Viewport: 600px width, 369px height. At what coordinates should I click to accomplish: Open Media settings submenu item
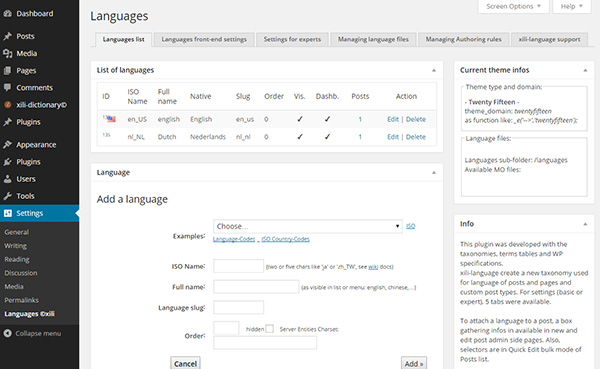pyautogui.click(x=14, y=287)
